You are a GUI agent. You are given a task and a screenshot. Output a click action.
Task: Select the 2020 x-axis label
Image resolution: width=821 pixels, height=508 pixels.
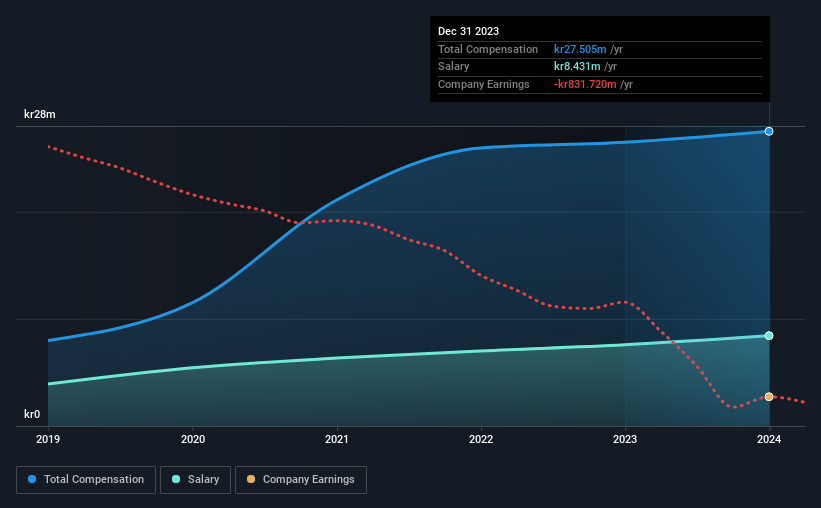[193, 439]
